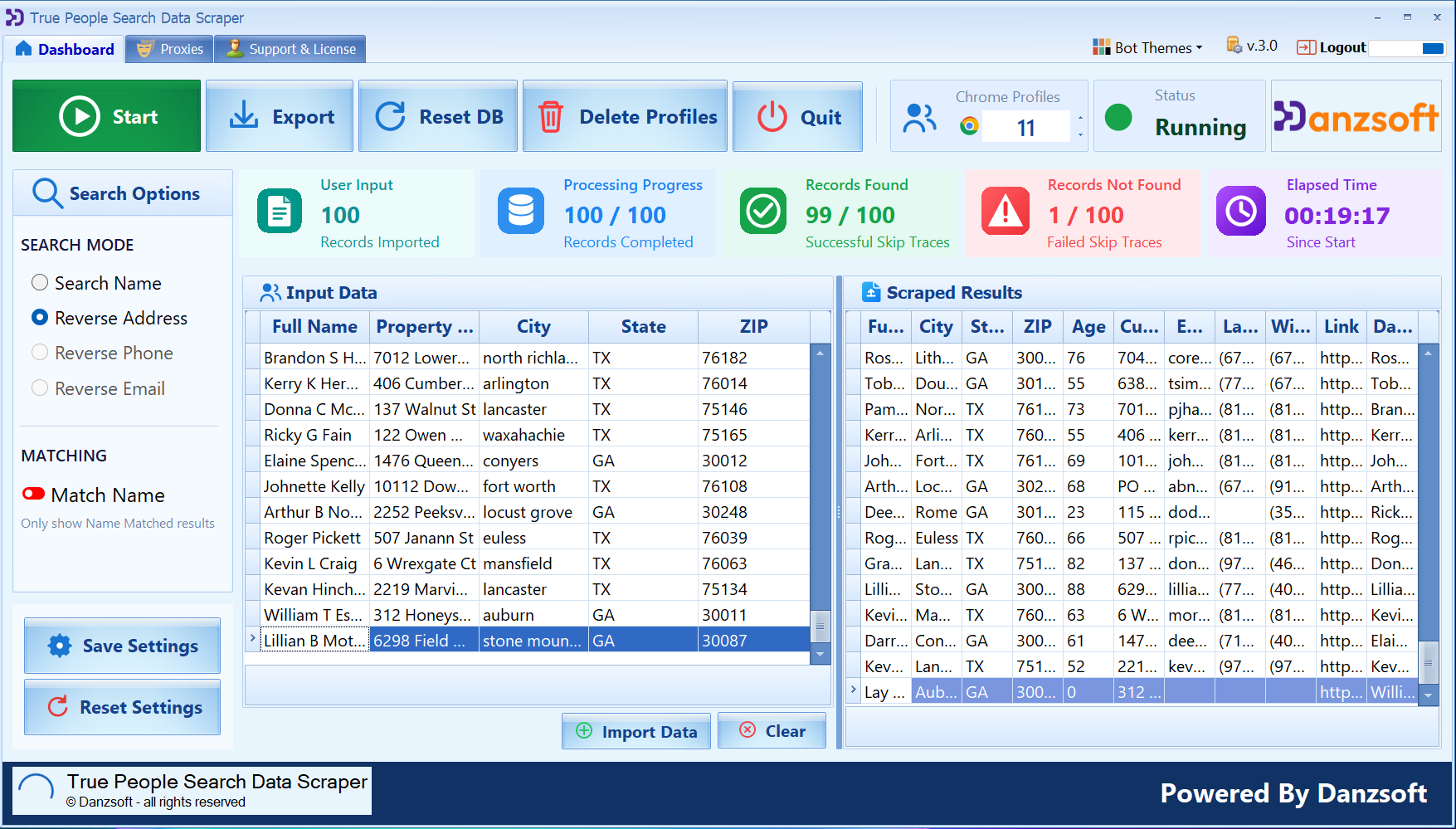1456x829 pixels.
Task: Click the Delete Profiles button
Action: click(x=626, y=116)
